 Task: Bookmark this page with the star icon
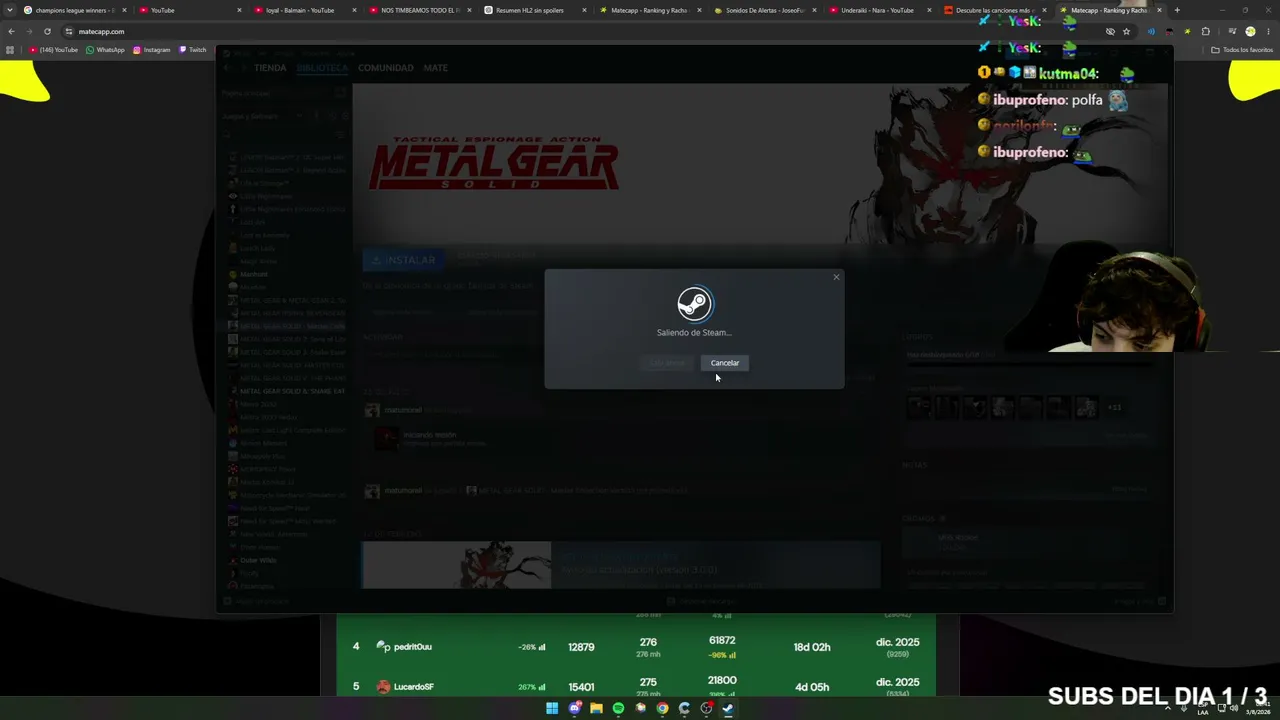(1126, 31)
